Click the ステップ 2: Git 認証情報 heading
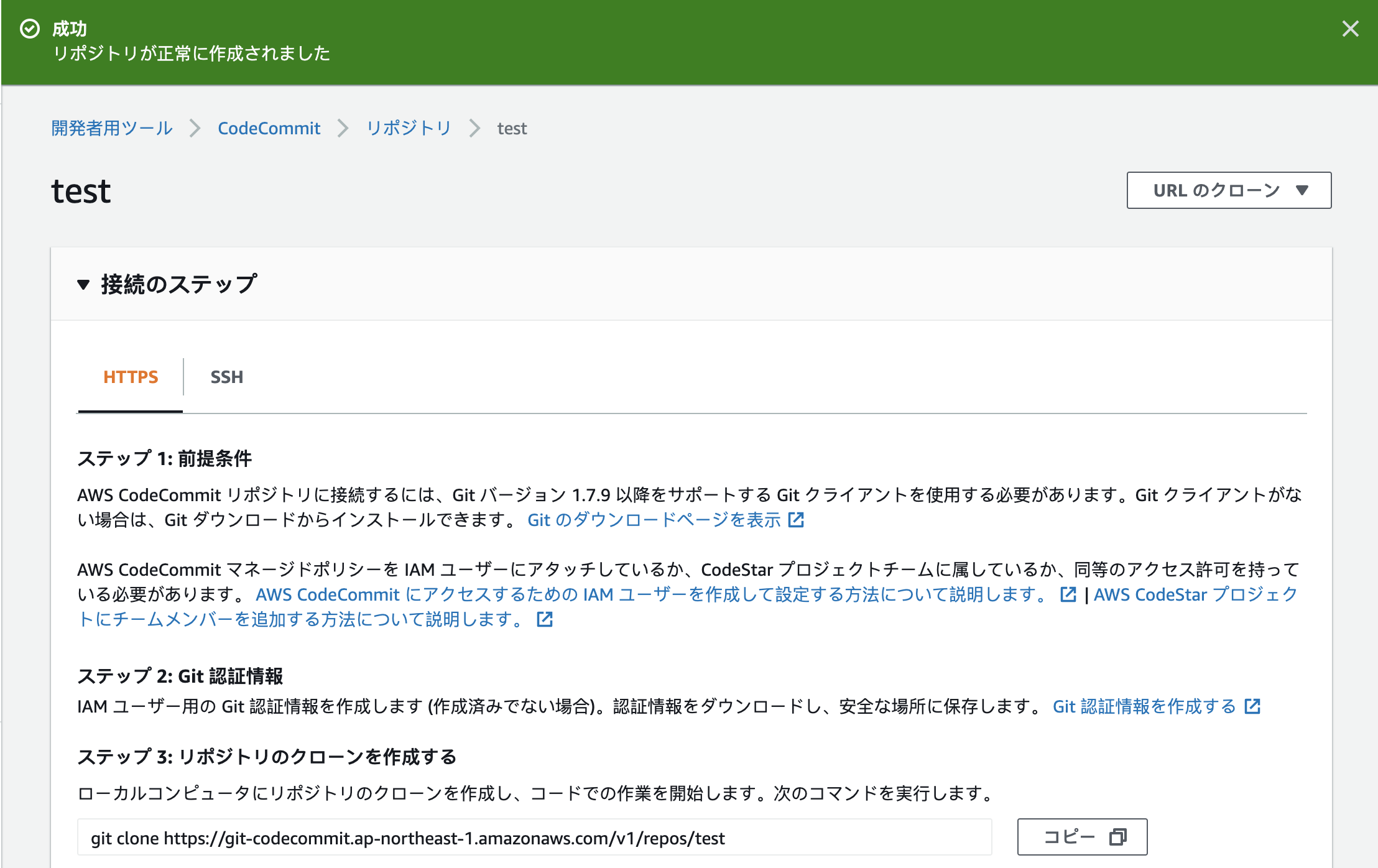This screenshot has width=1378, height=868. click(x=180, y=676)
